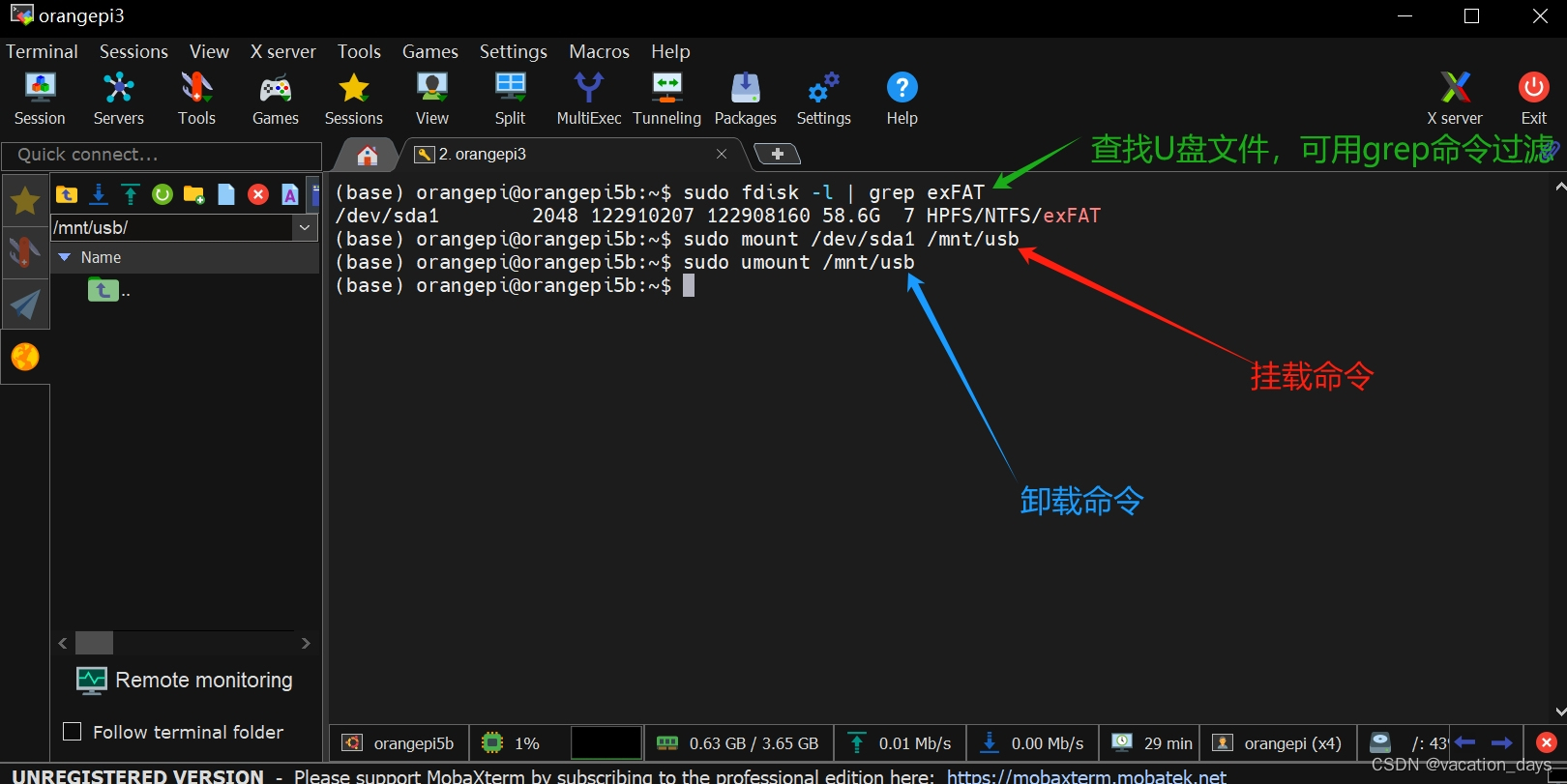
Task: Open the Help menu
Action: click(670, 51)
